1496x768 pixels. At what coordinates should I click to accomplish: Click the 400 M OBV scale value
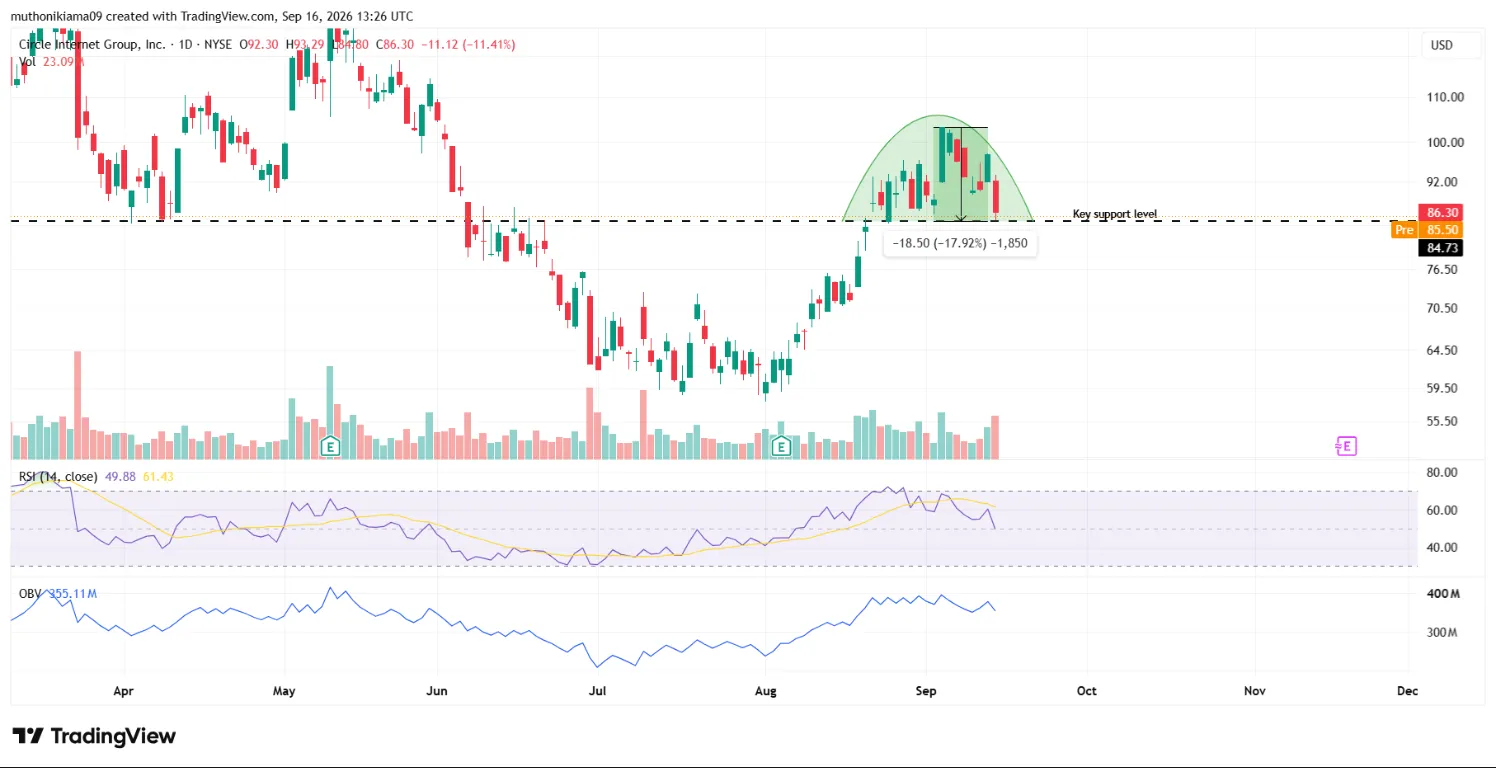1444,594
